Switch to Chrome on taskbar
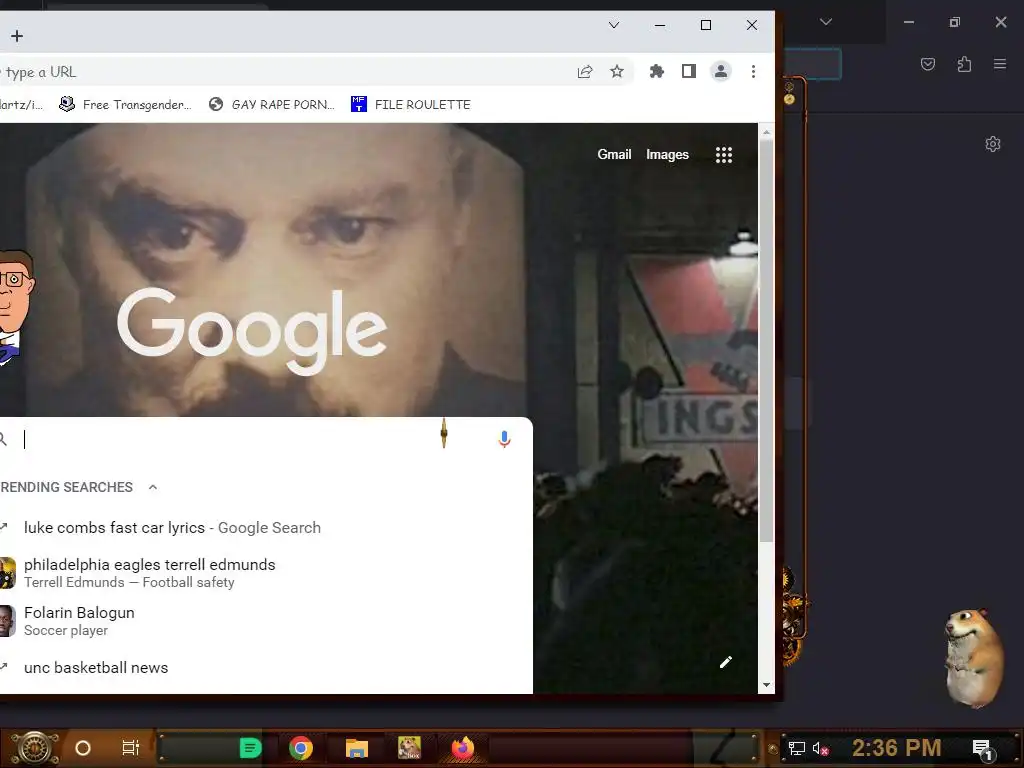Image resolution: width=1024 pixels, height=768 pixels. [300, 748]
